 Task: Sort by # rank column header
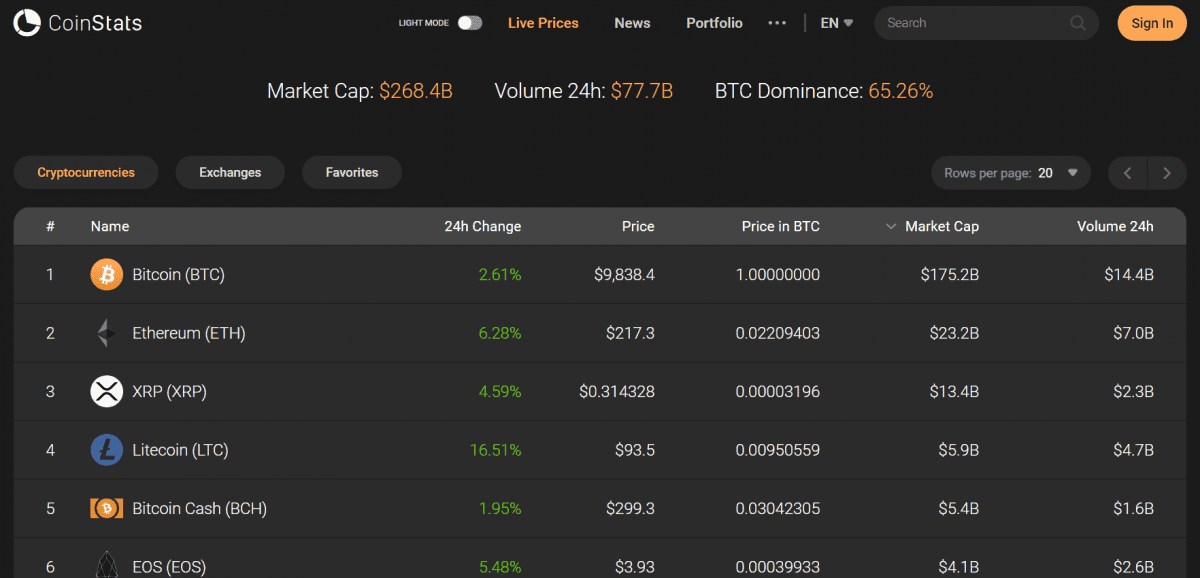click(50, 226)
